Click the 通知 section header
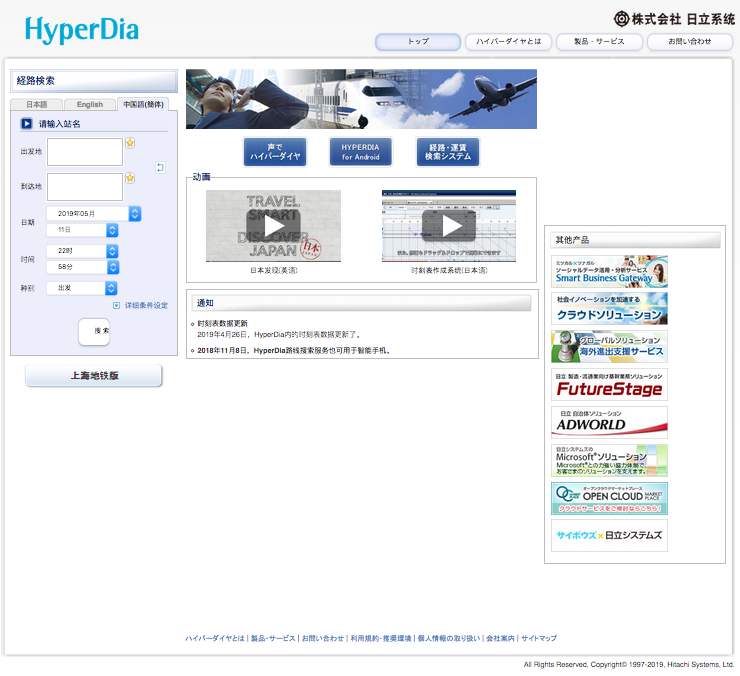The height and width of the screenshot is (676, 740). [x=362, y=303]
